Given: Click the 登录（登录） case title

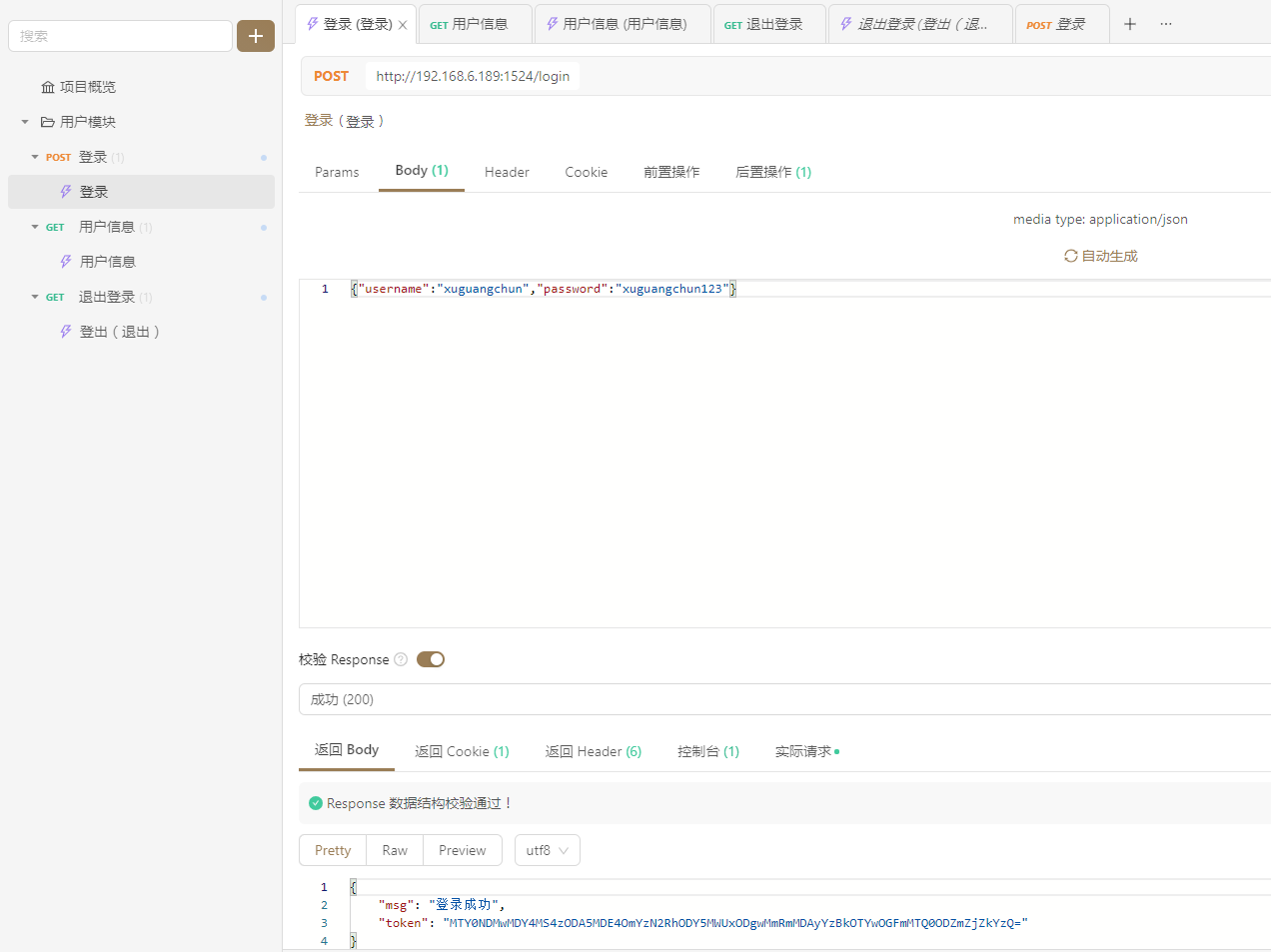Looking at the screenshot, I should pos(345,121).
